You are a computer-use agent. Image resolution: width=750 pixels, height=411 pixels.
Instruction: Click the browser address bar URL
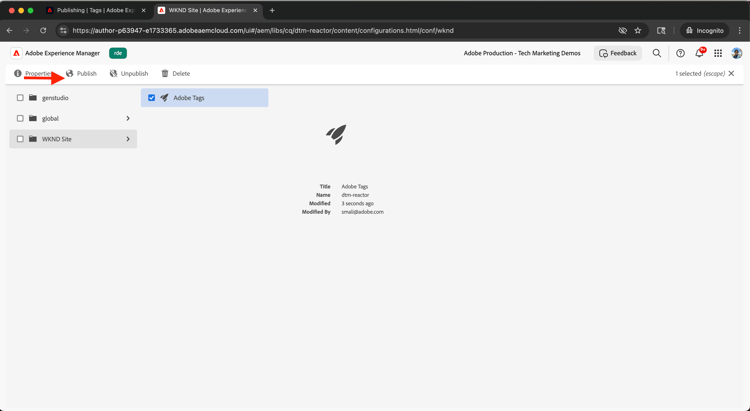pos(263,30)
